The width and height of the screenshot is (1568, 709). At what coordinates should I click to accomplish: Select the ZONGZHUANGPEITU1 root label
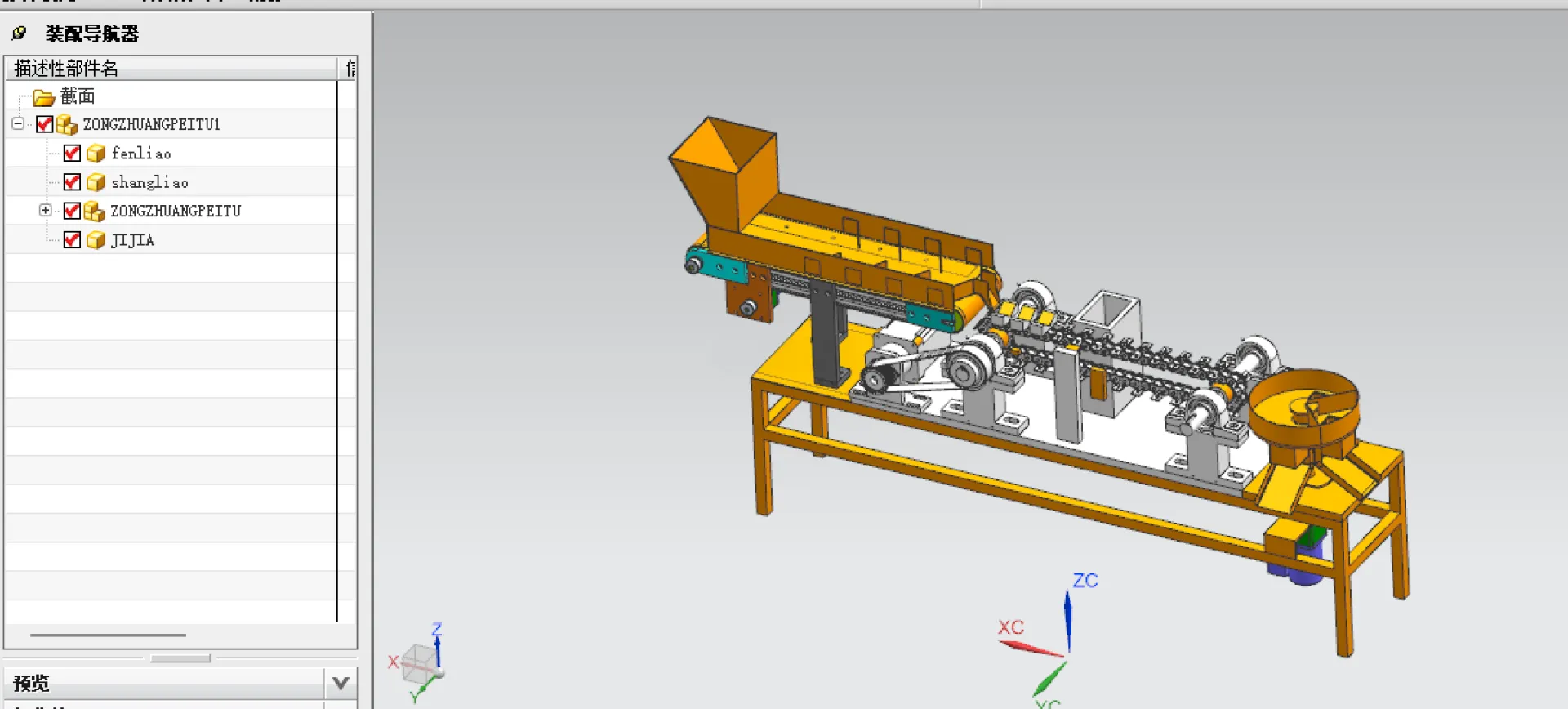coord(151,125)
